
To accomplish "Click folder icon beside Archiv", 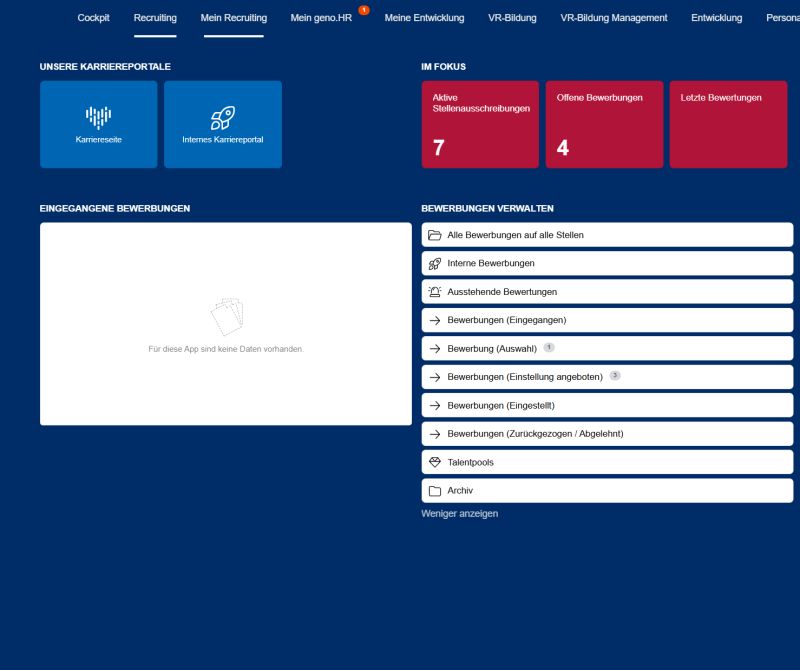I will (x=434, y=491).
